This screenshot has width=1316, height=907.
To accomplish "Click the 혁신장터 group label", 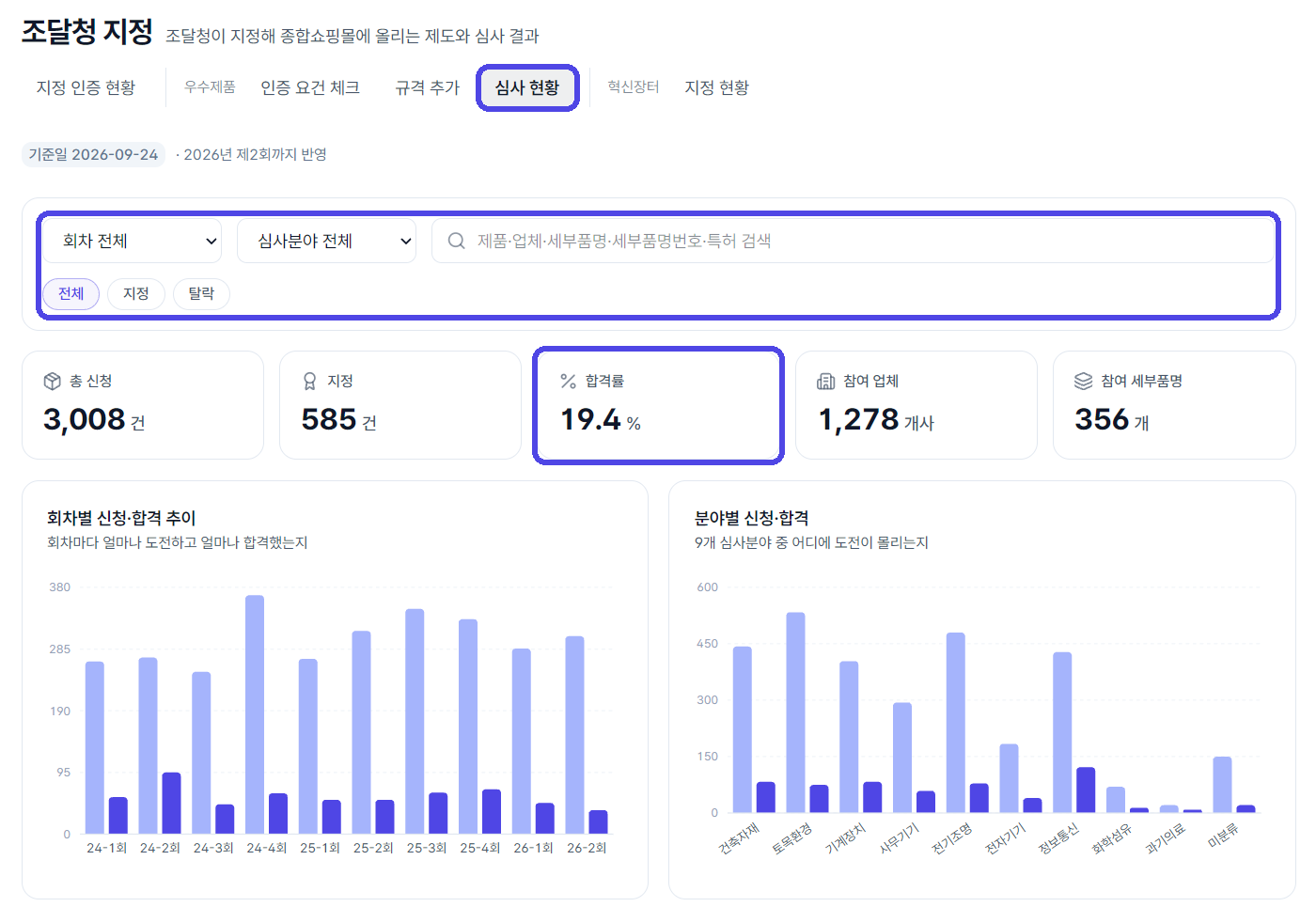I will pyautogui.click(x=634, y=86).
